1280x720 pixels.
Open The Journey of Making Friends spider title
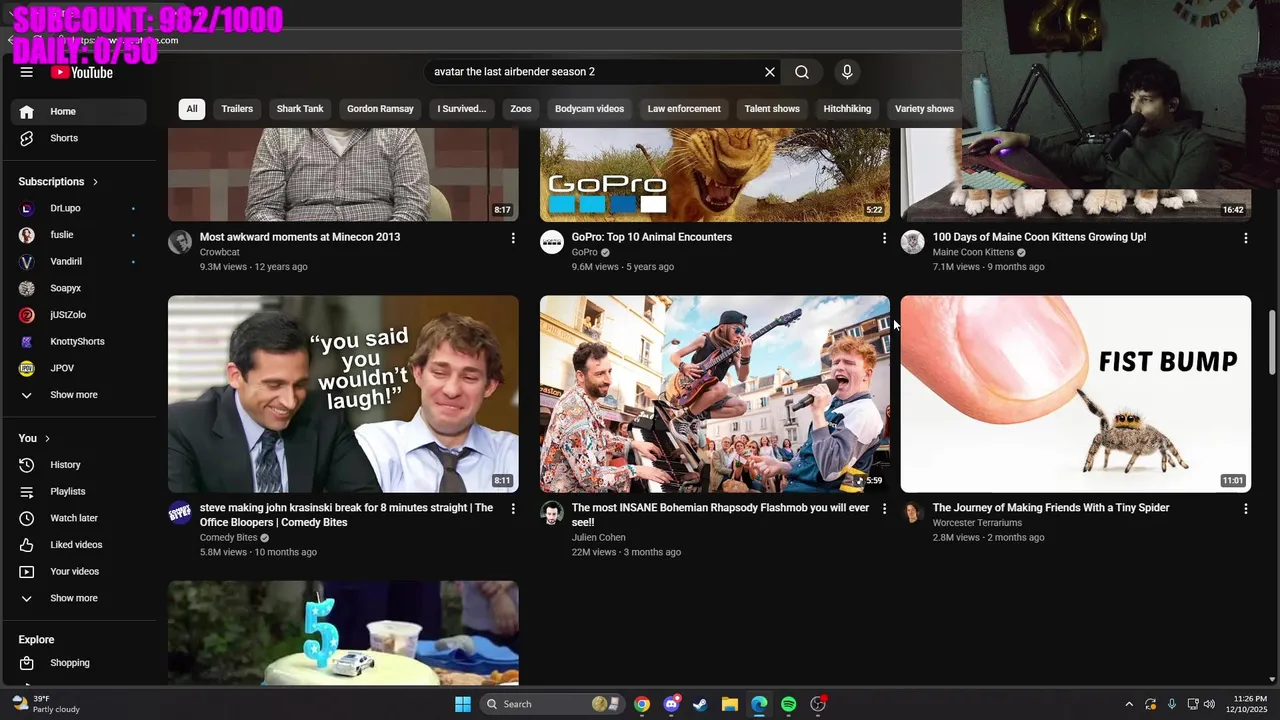point(1051,508)
